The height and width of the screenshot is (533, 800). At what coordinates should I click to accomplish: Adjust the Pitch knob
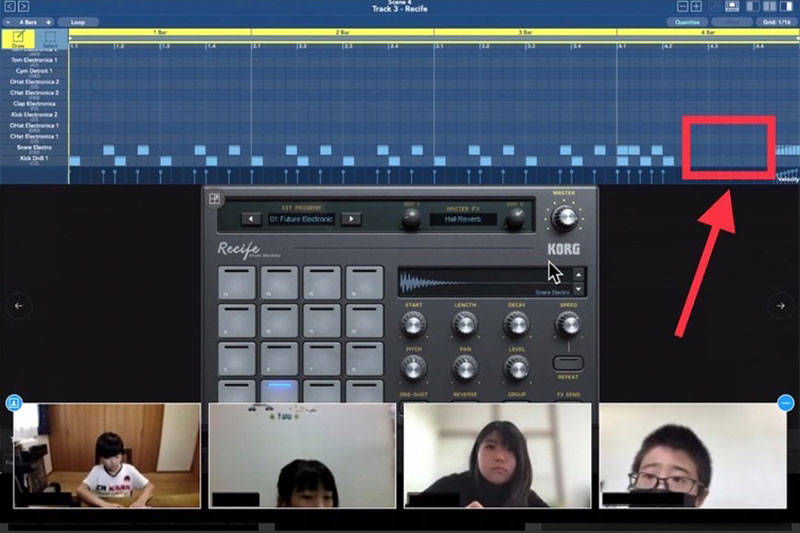(413, 368)
